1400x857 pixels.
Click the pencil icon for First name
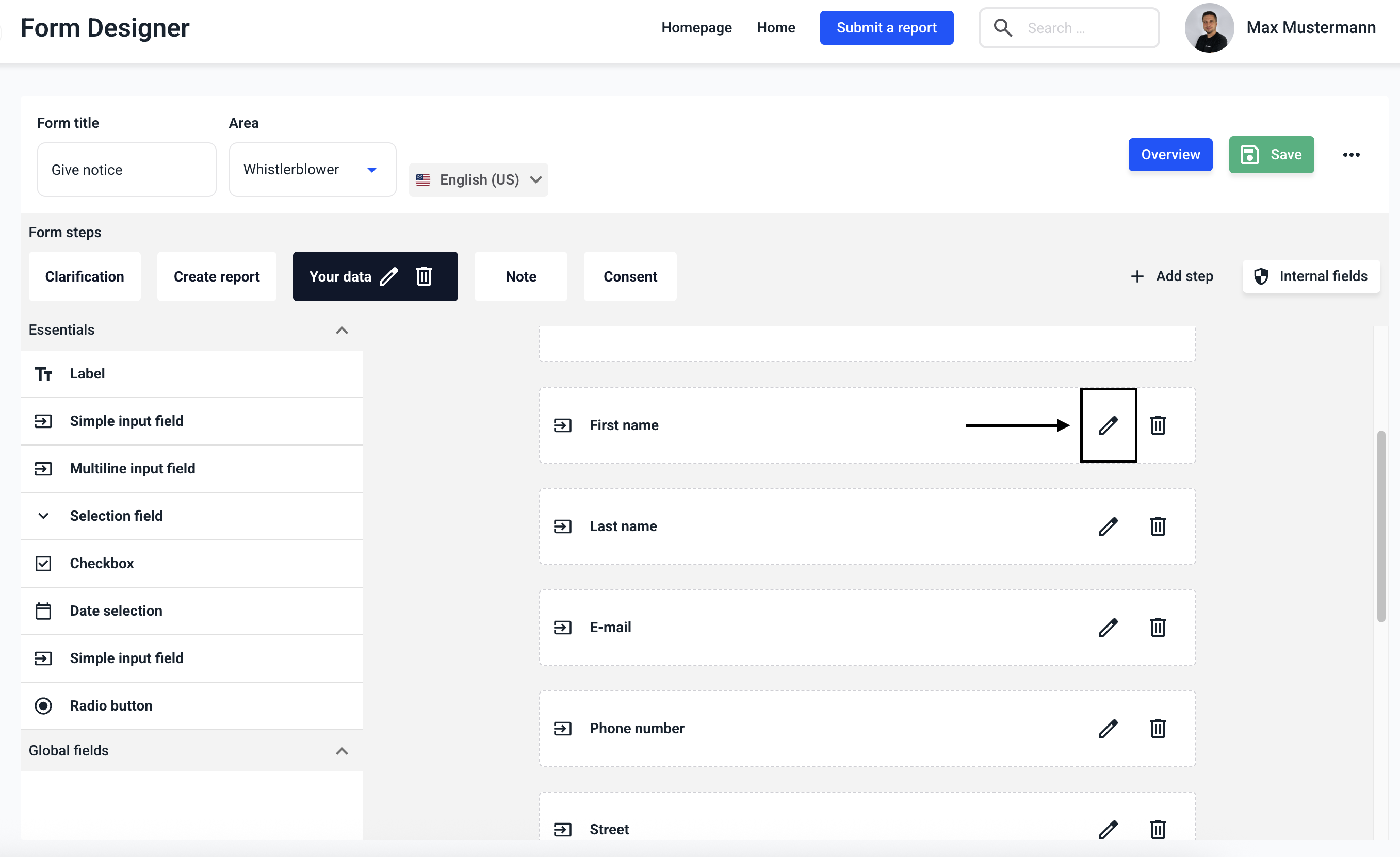[1108, 425]
